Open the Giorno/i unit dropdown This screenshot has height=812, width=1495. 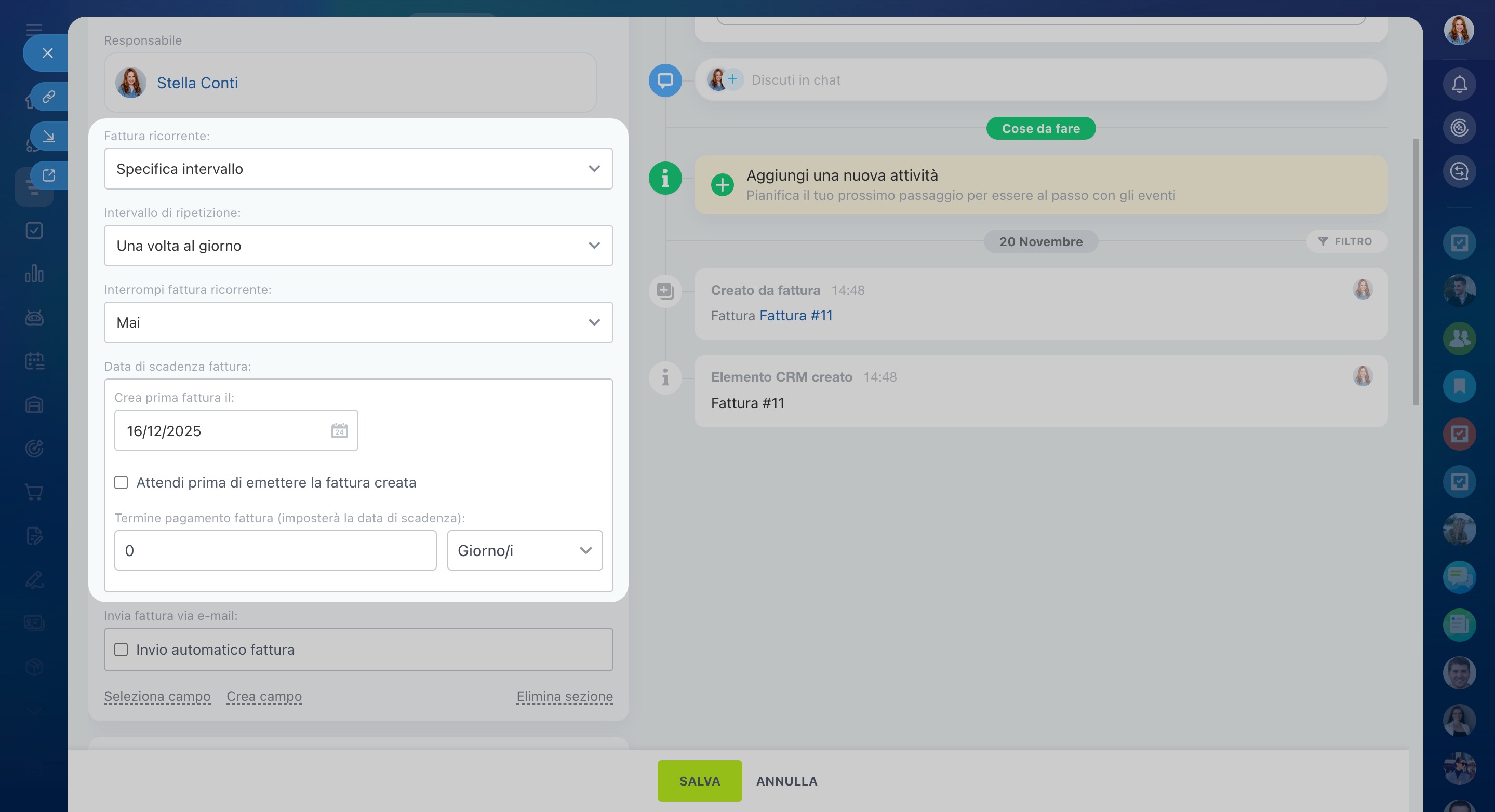click(524, 550)
